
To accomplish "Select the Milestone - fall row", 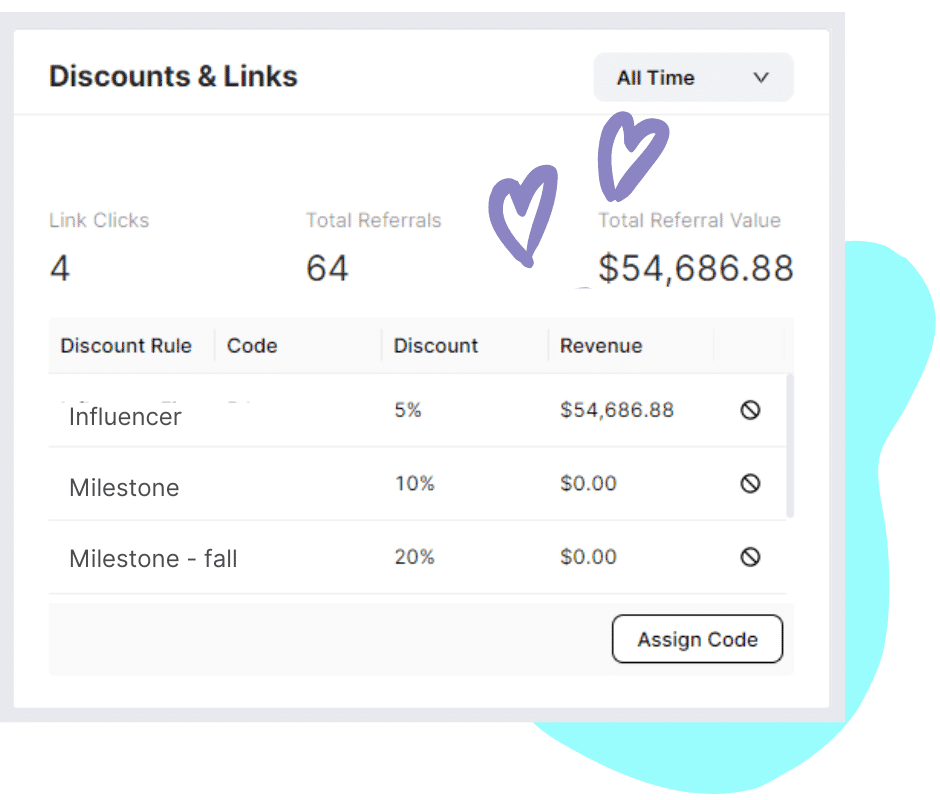I will click(x=417, y=557).
